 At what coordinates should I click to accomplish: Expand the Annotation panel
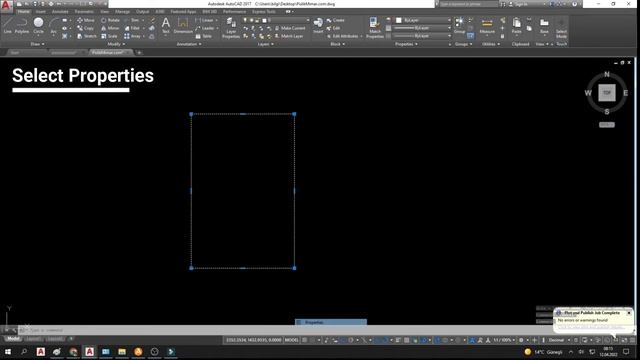pos(189,44)
